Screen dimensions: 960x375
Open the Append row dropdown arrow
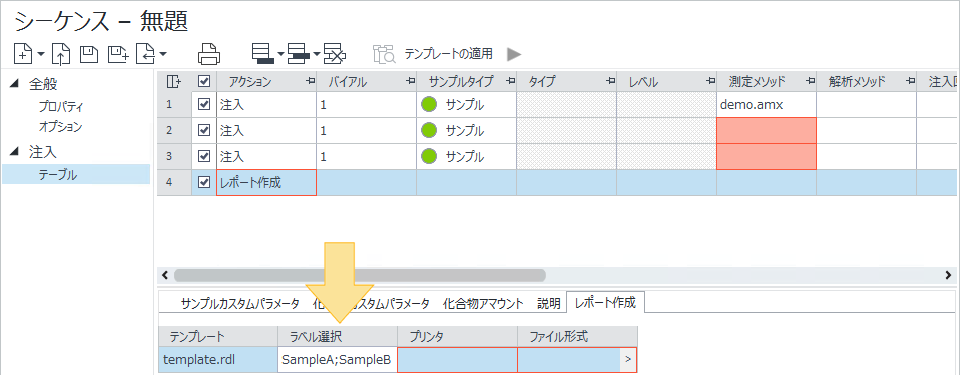(x=280, y=54)
